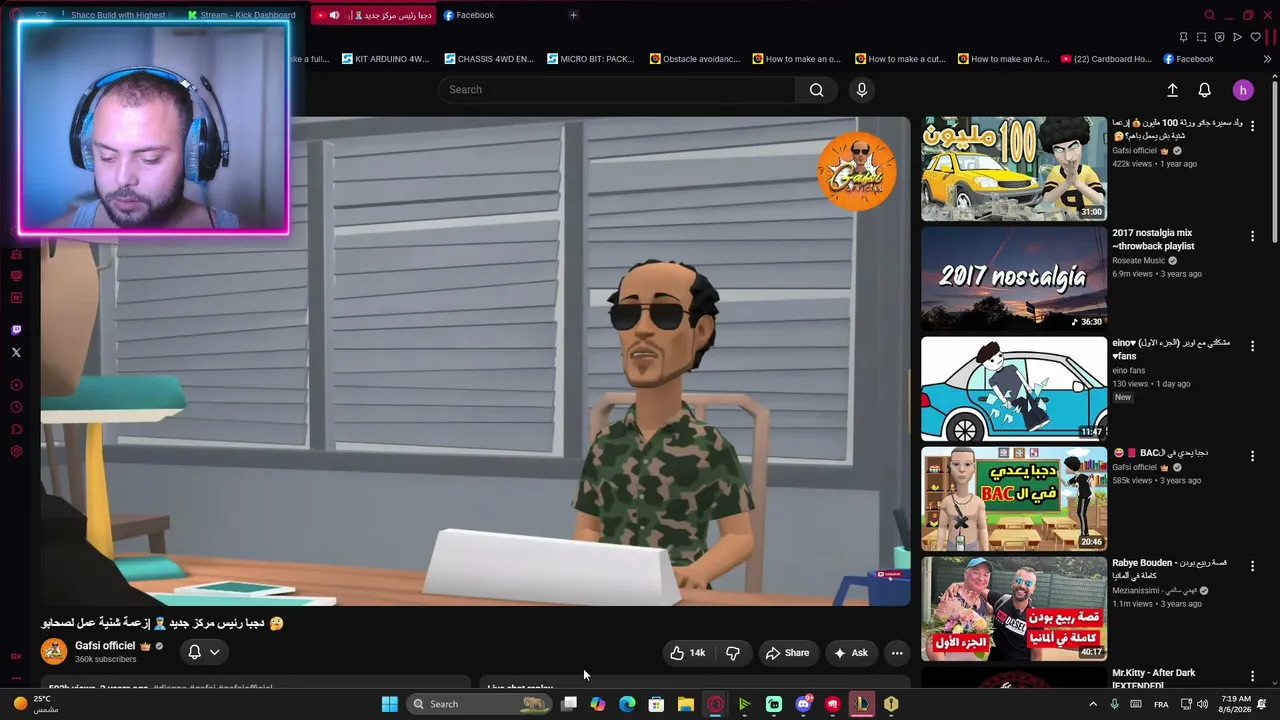Open KIT ARDUINO 4W bookmark
Image resolution: width=1280 pixels, height=720 pixels.
click(385, 59)
